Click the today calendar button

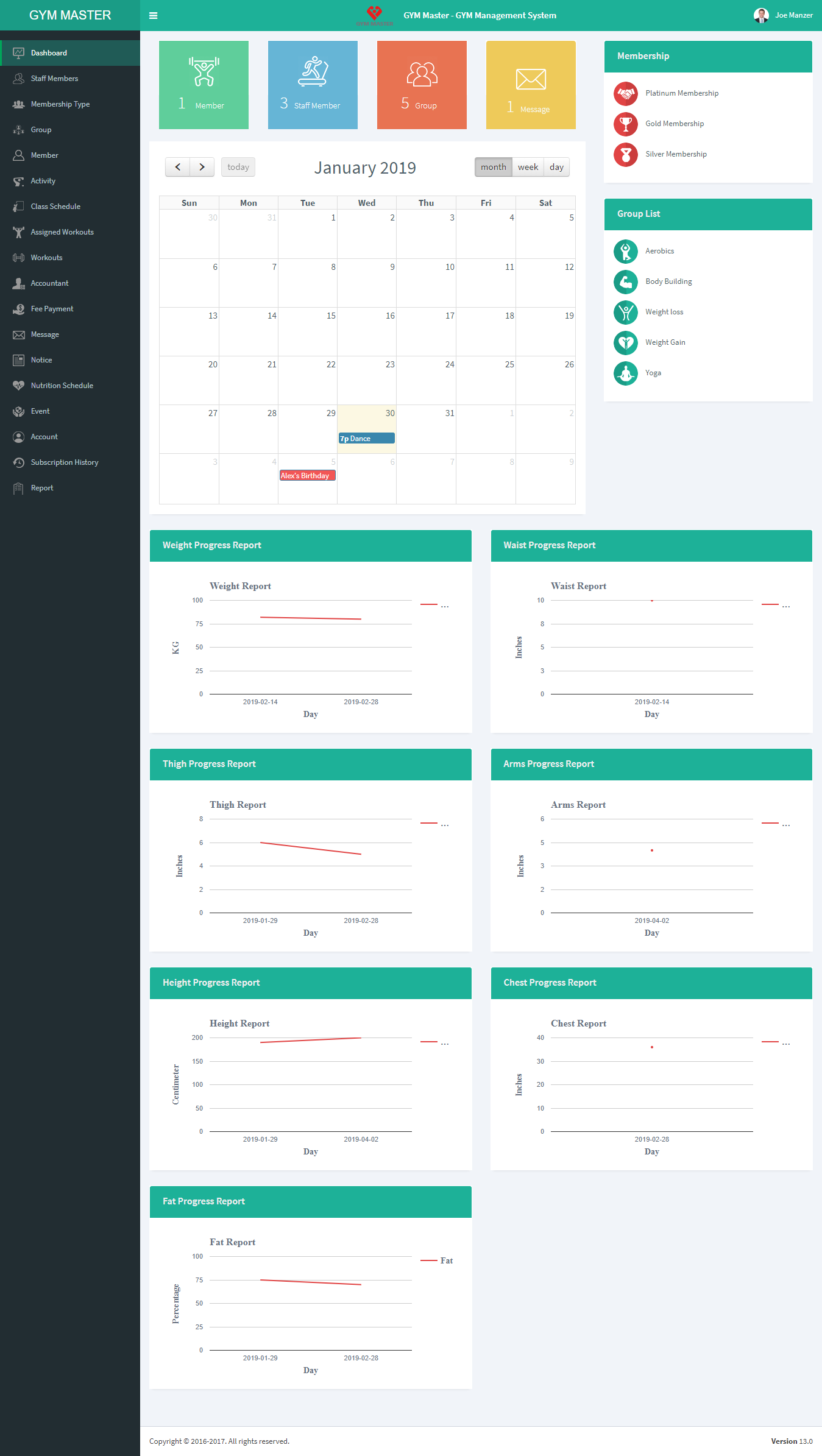[x=238, y=168]
